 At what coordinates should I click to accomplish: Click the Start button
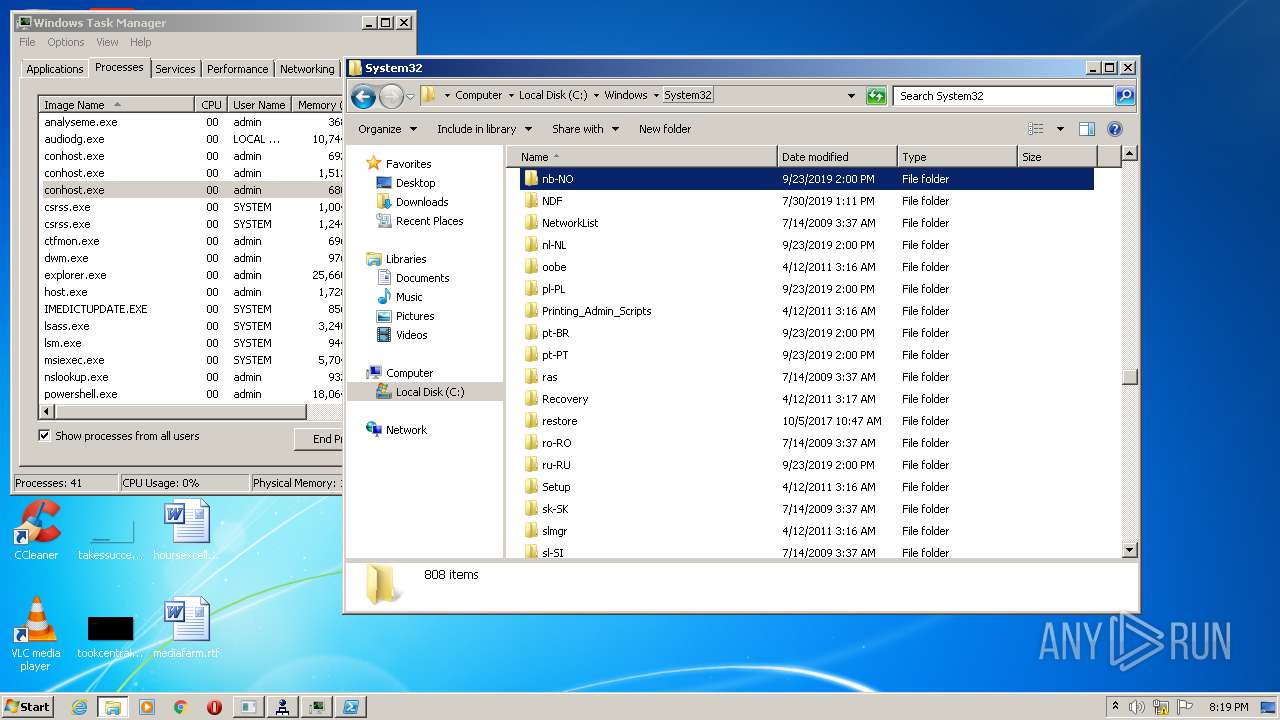click(27, 707)
